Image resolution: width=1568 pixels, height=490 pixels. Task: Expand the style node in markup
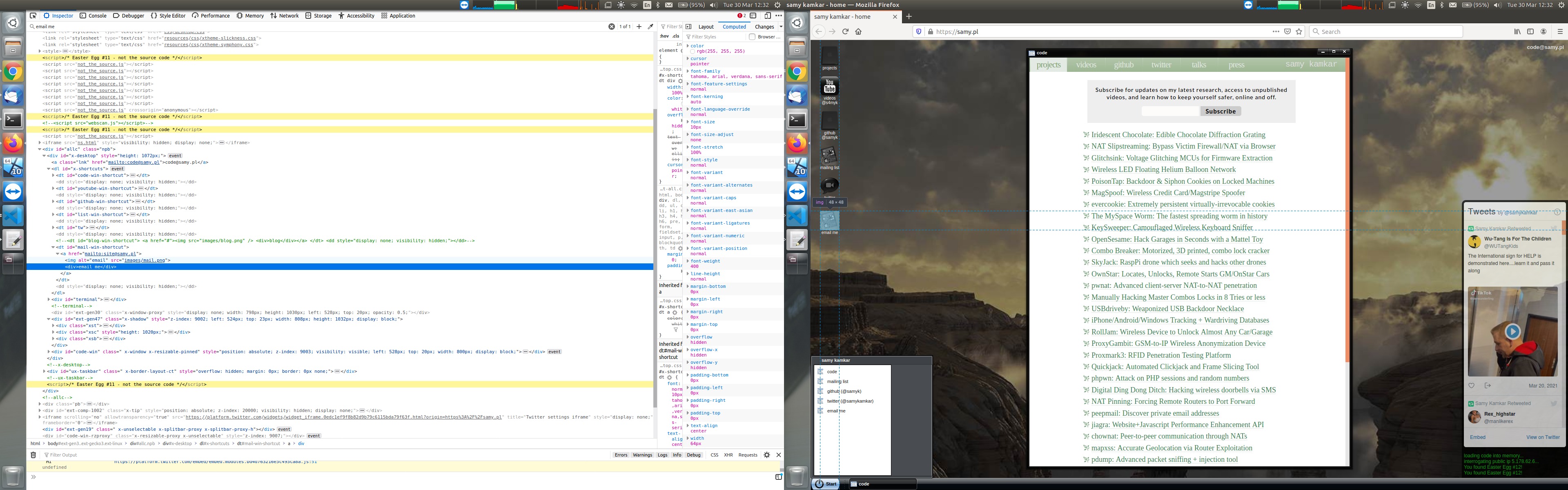tap(40, 51)
